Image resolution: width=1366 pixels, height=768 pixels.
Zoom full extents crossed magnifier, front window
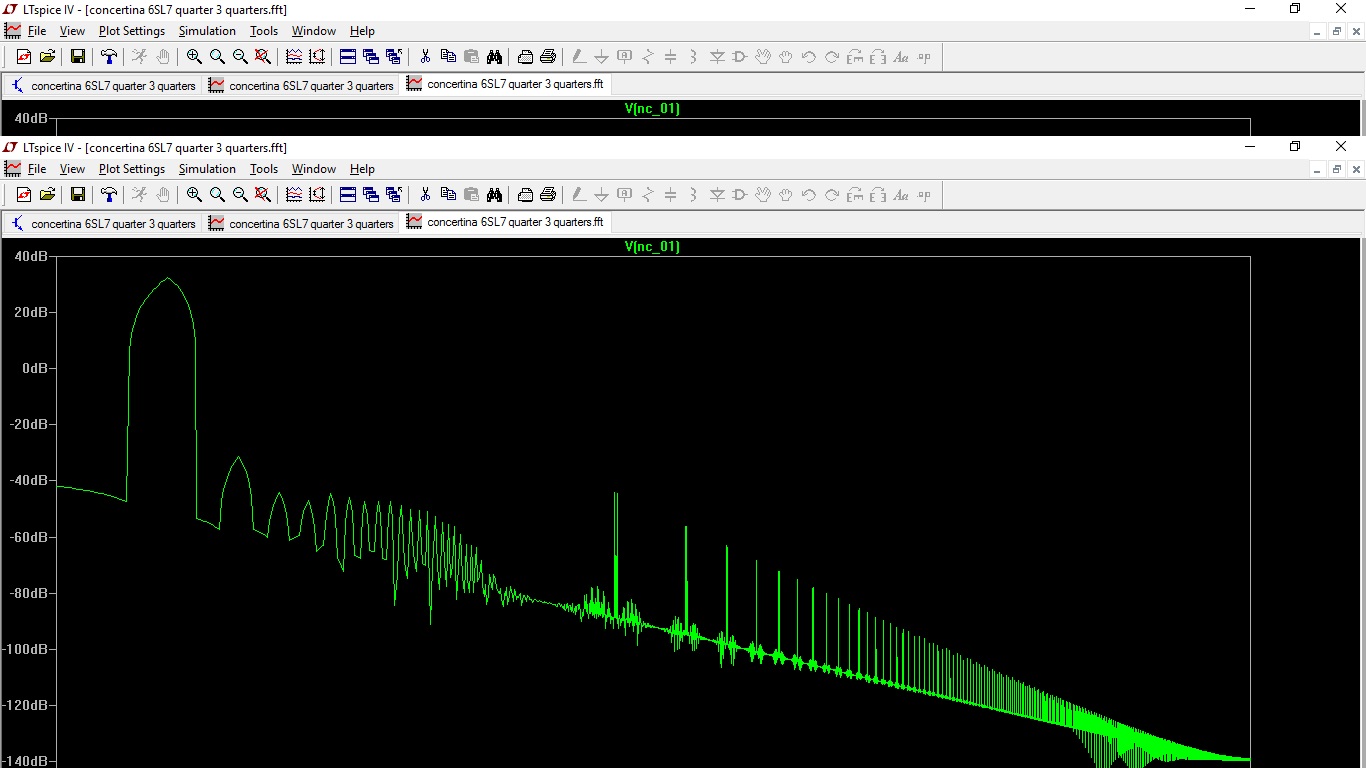[263, 195]
